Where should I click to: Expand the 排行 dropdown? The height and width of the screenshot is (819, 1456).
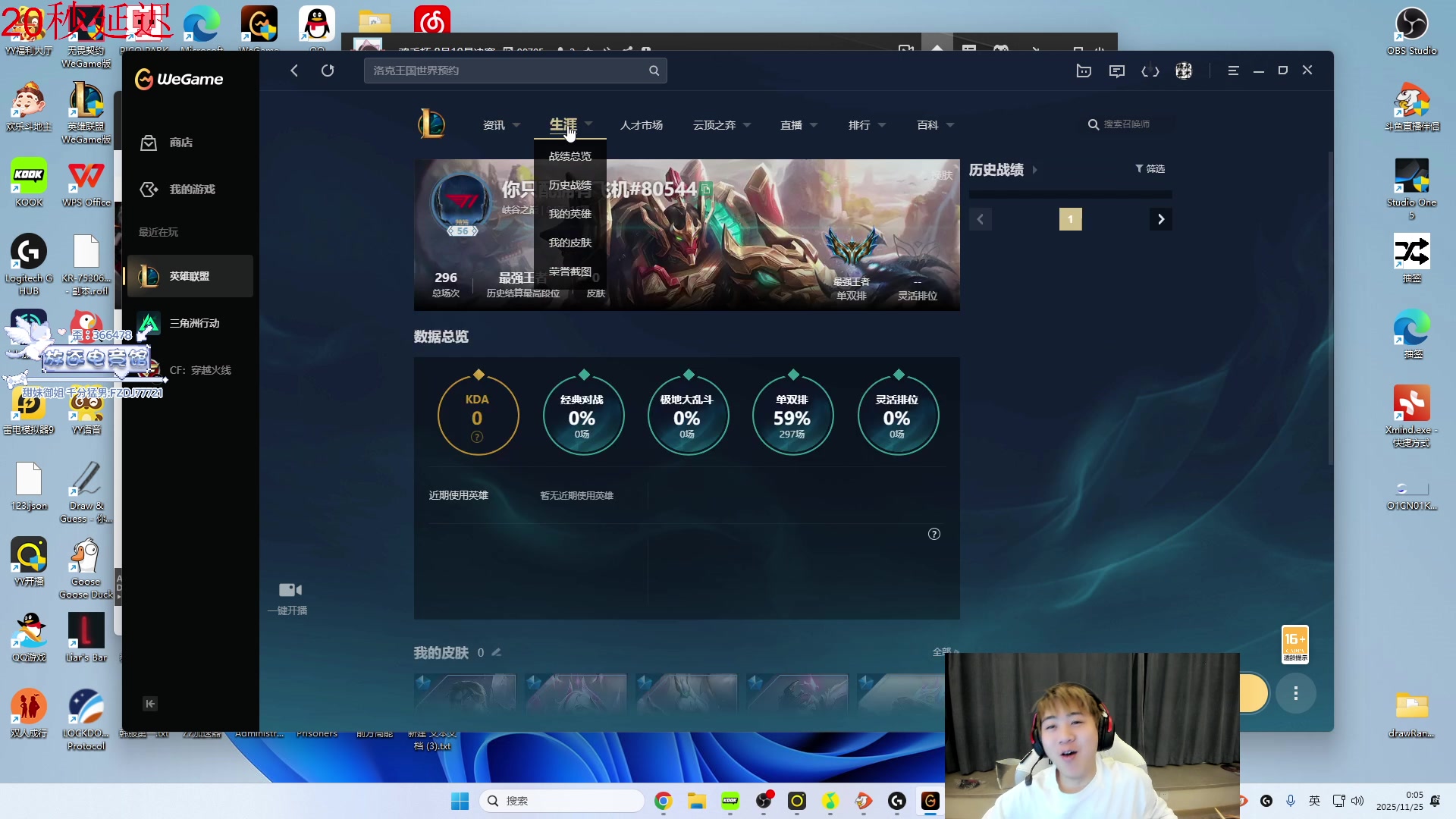(x=867, y=125)
